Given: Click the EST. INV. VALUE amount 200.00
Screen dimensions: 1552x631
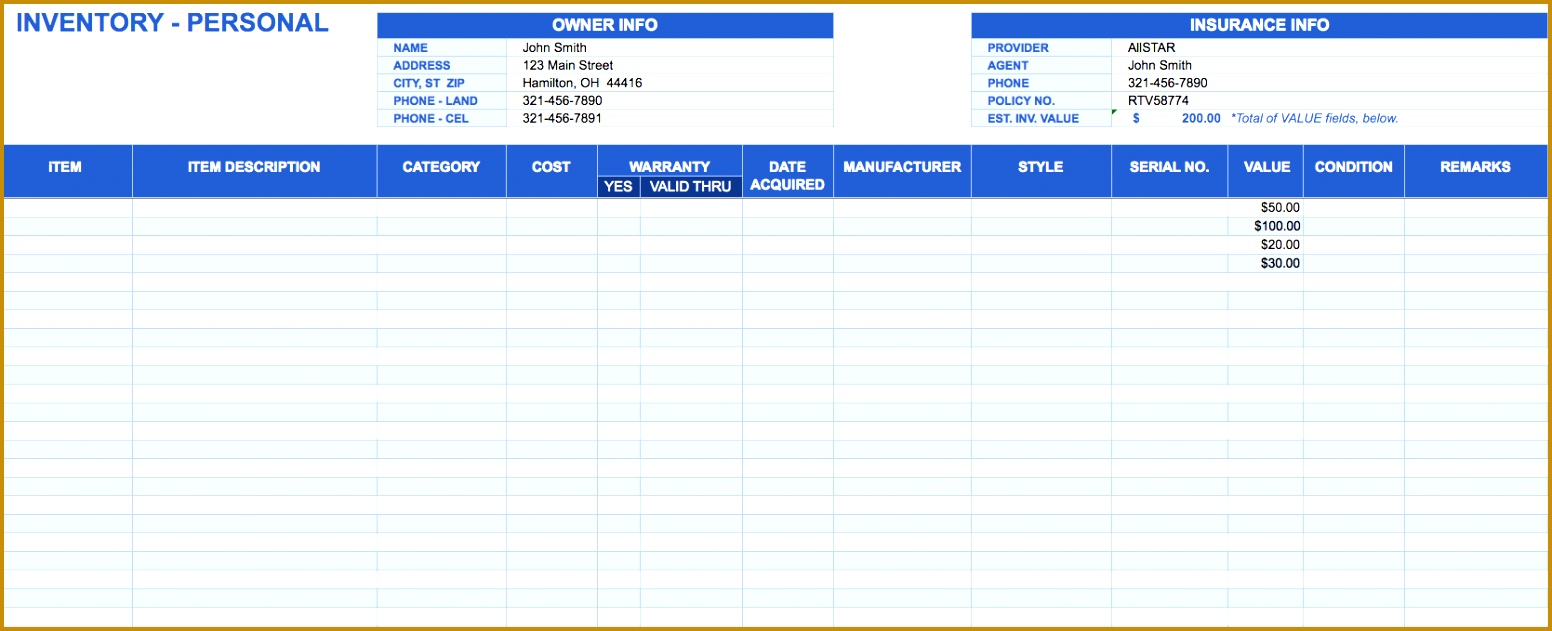Looking at the screenshot, I should 1197,118.
